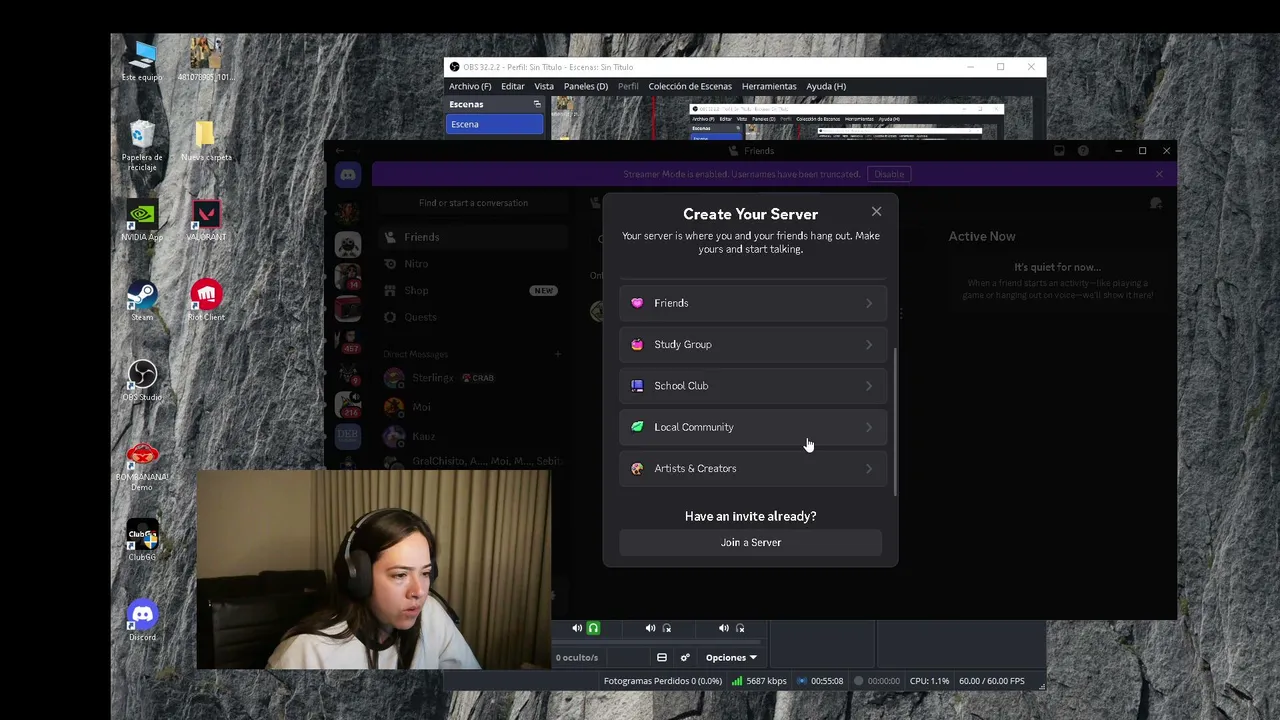Screen dimensions: 1280x720
Task: Open Discord home logo button
Action: click(348, 175)
